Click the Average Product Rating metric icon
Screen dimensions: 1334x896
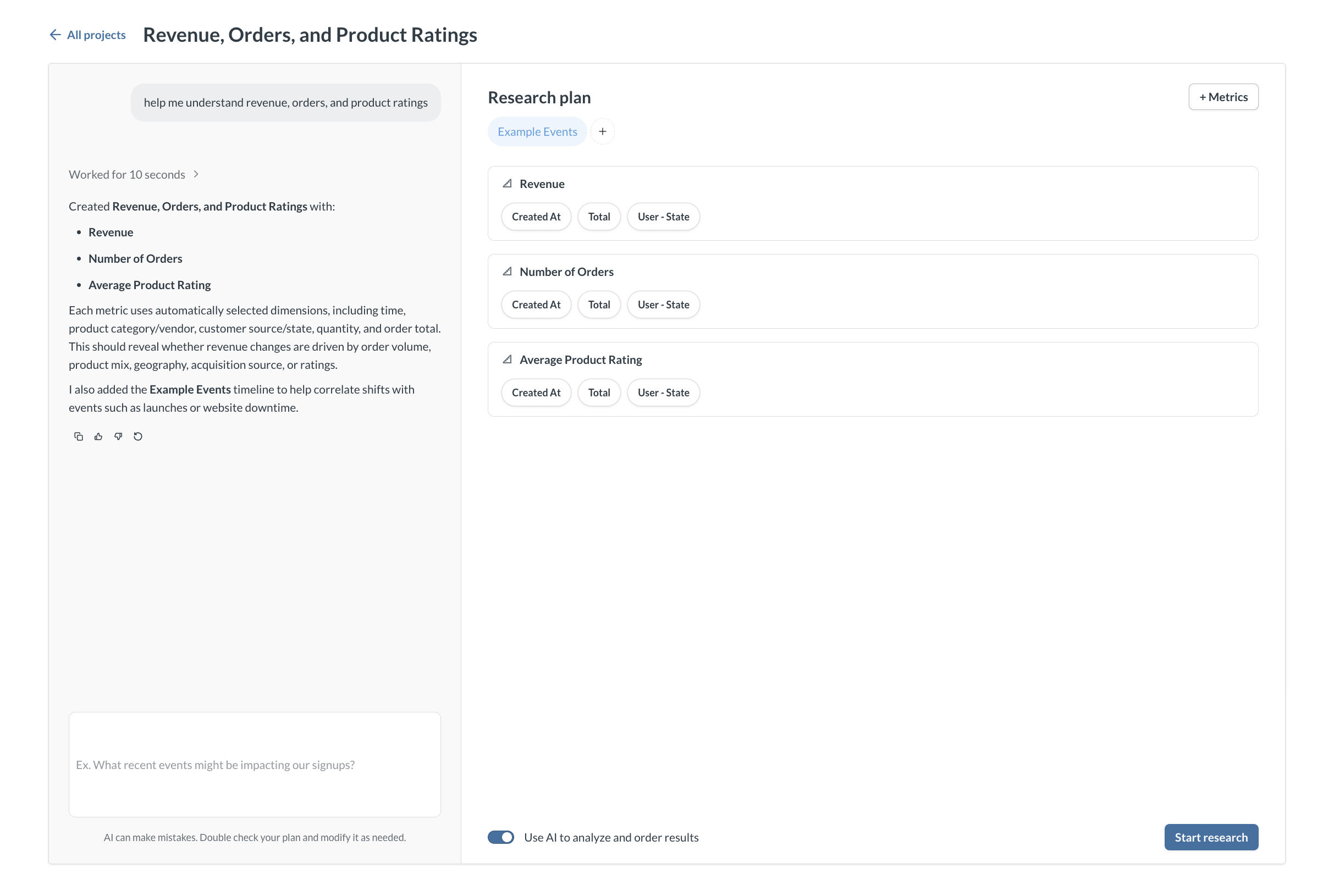point(507,359)
